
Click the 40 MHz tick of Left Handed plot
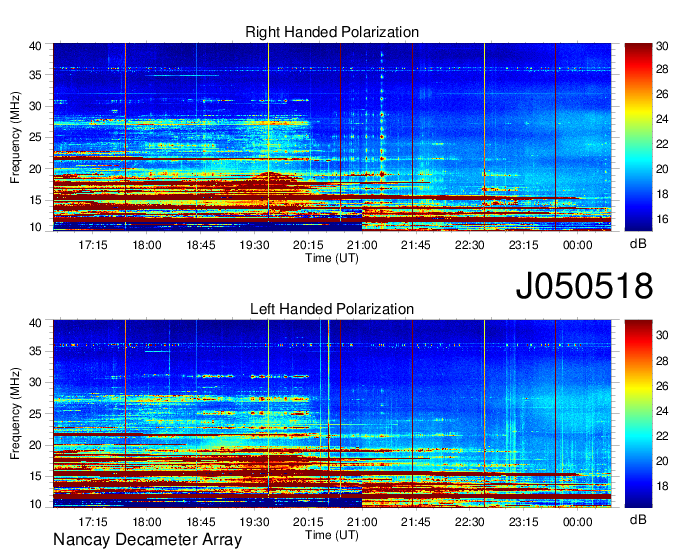tap(35, 323)
